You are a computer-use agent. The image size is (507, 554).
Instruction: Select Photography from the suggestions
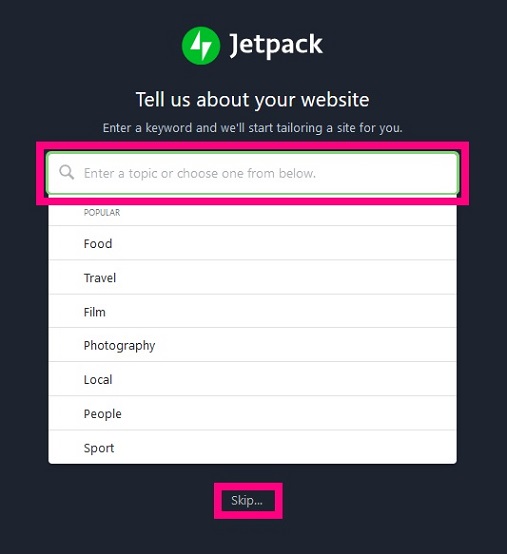pos(253,345)
